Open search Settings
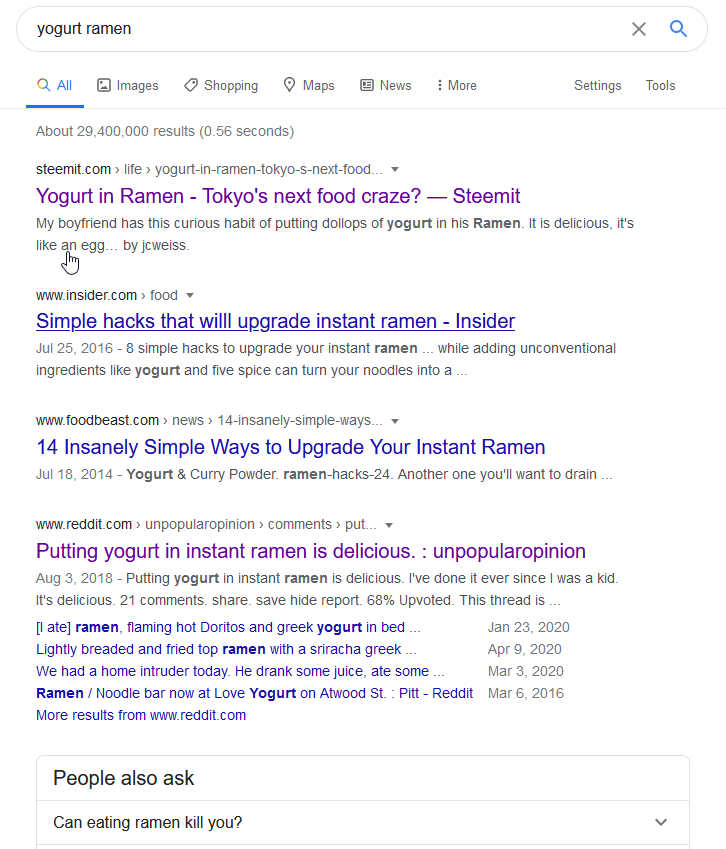 pos(597,86)
